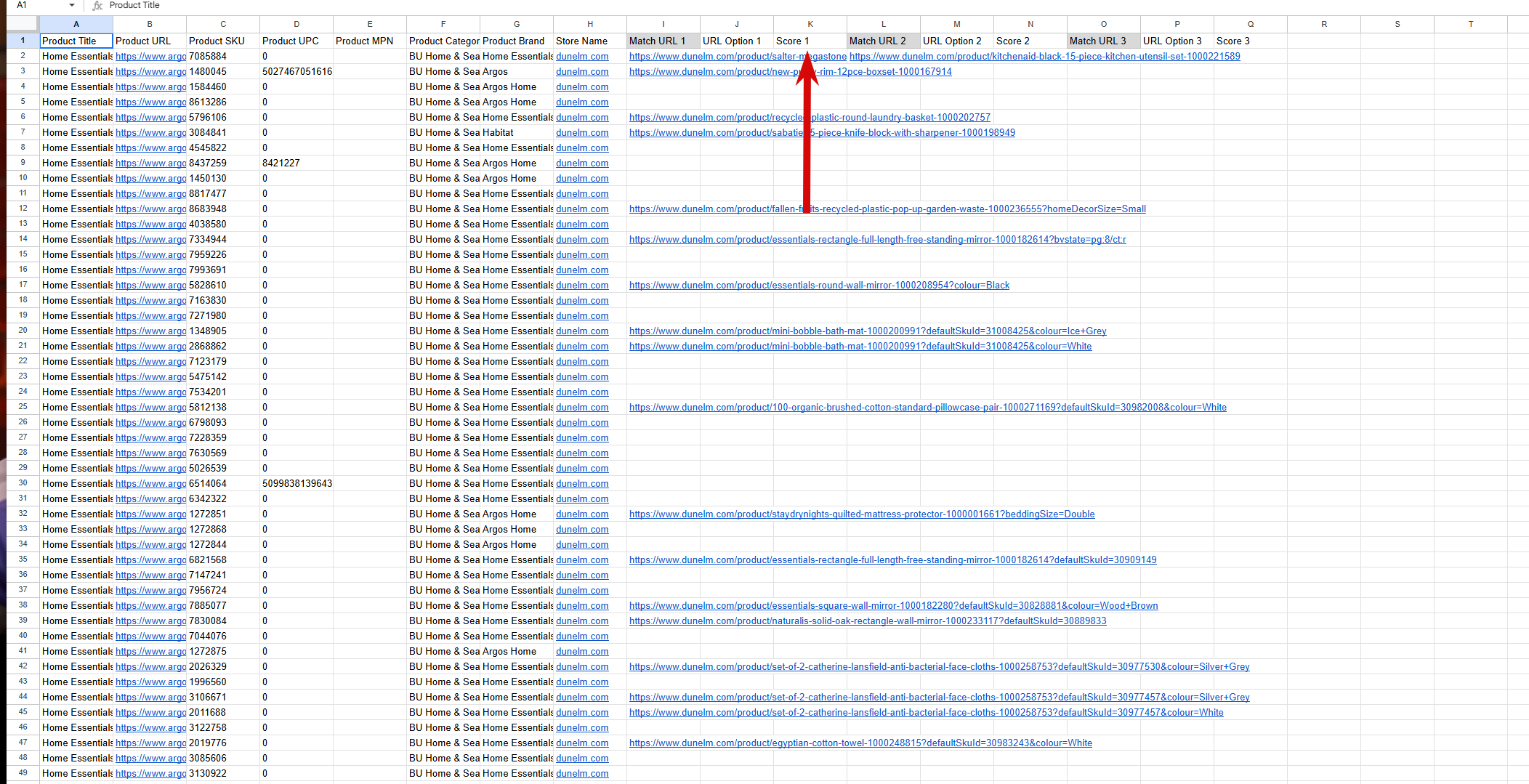Select column L header
1529x784 pixels.
click(x=884, y=24)
